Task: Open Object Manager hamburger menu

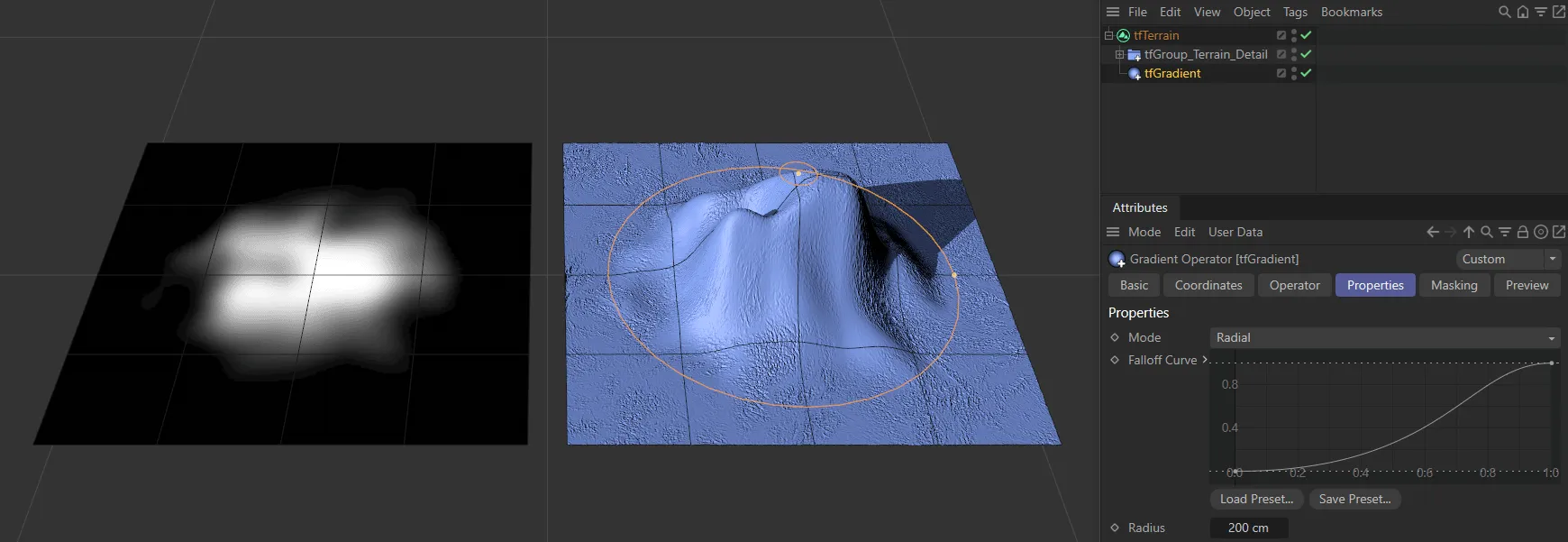Action: coord(1113,12)
